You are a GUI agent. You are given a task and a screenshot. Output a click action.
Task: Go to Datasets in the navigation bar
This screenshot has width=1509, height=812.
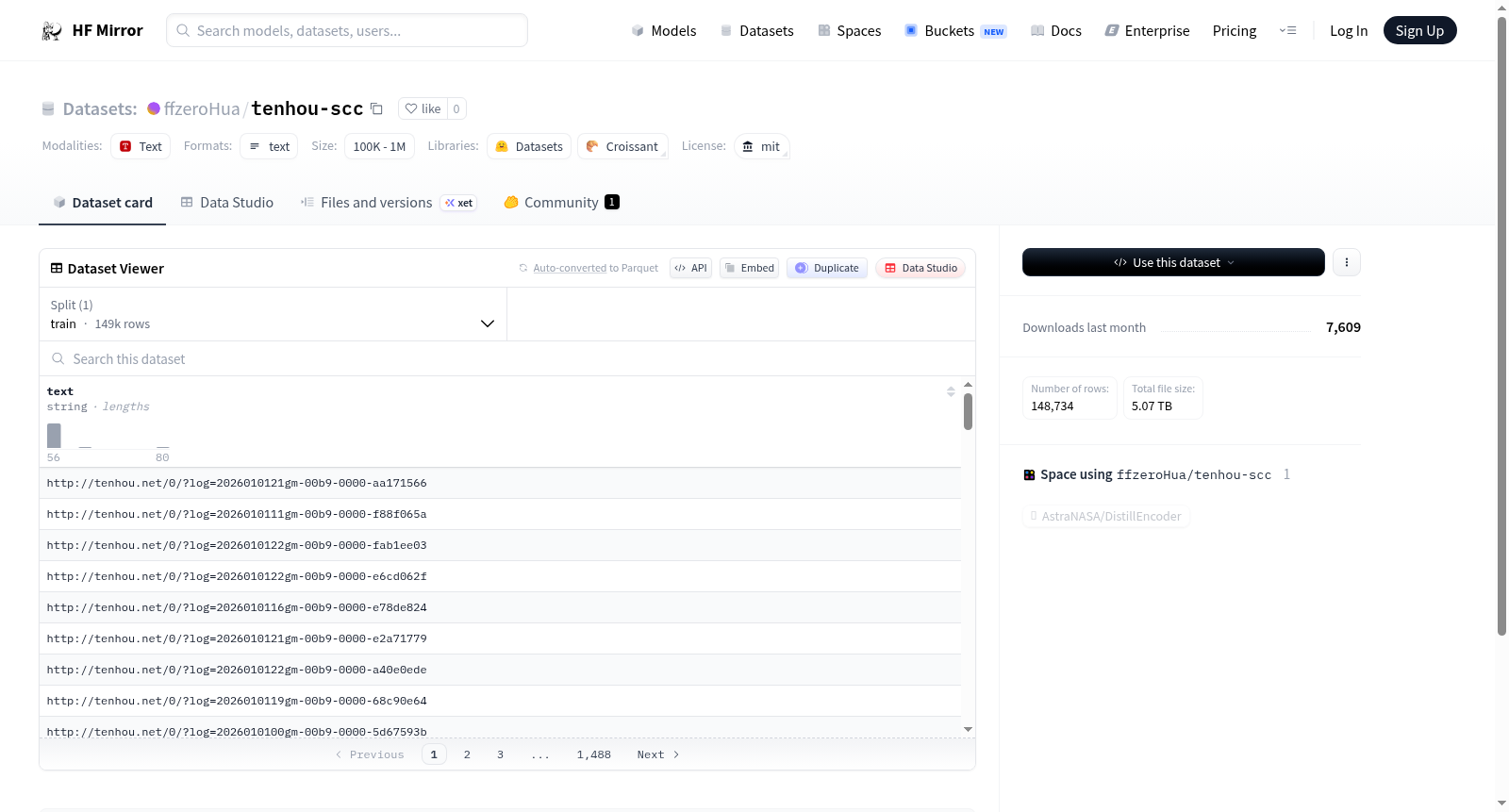756,31
